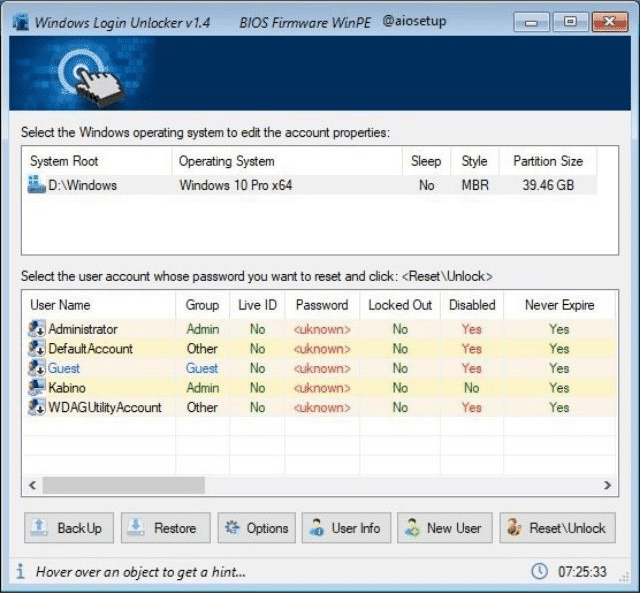Click the Partition Size column header

(547, 161)
